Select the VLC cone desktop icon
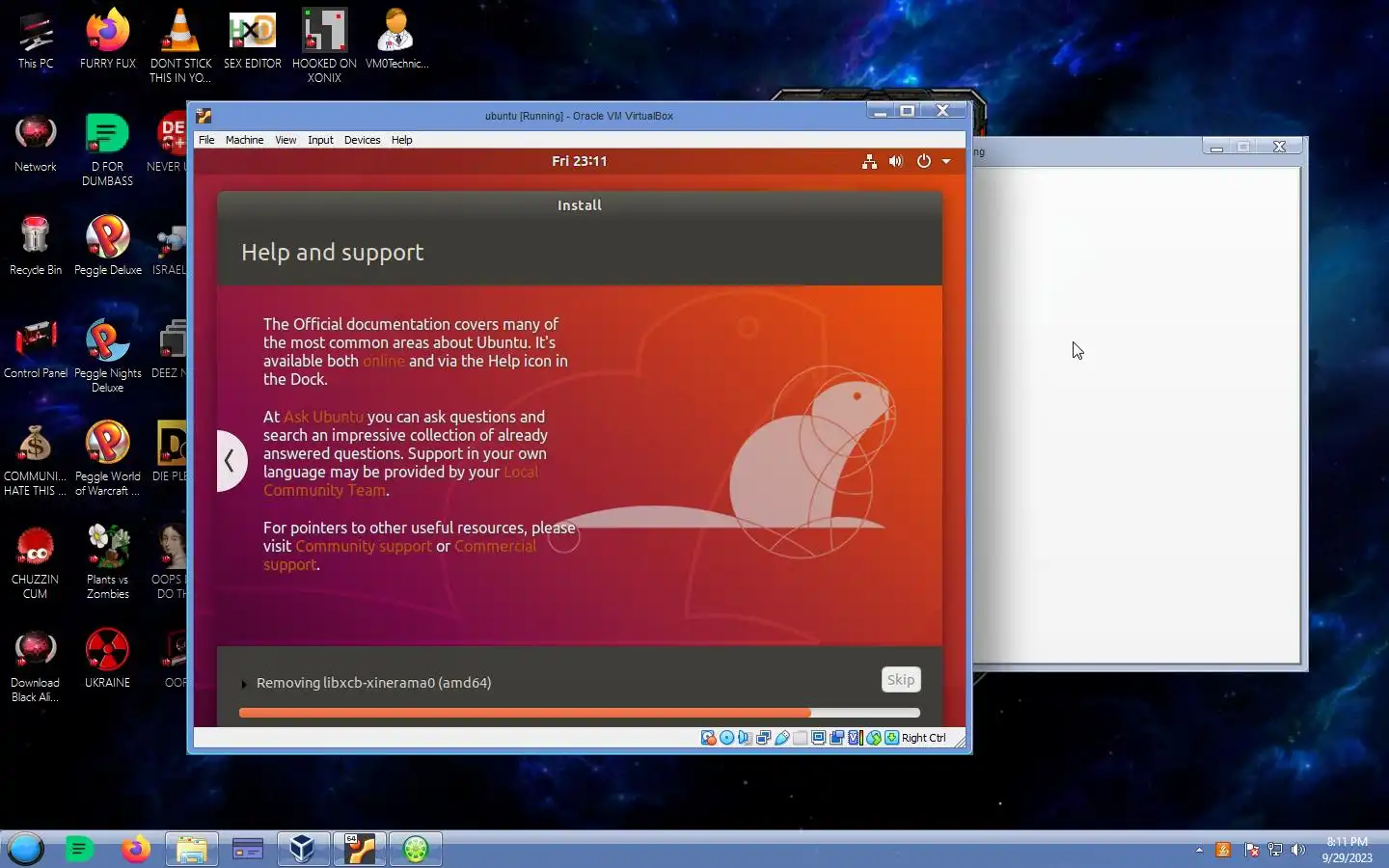The height and width of the screenshot is (868, 1389). pyautogui.click(x=180, y=46)
